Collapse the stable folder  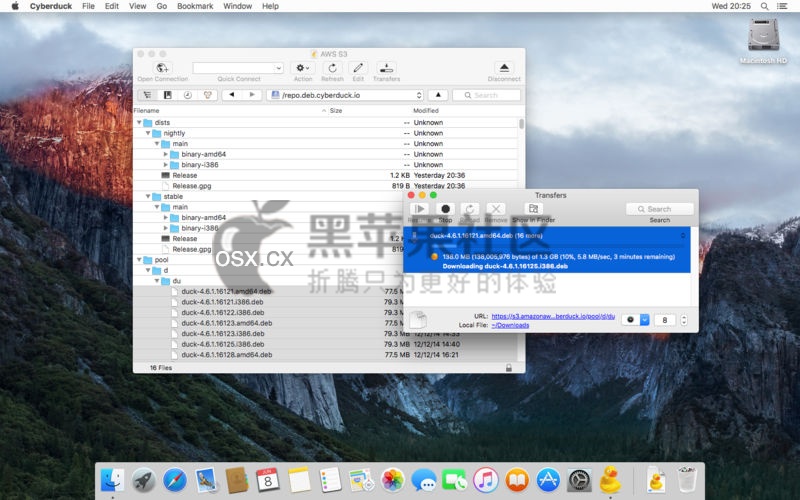[x=148, y=196]
